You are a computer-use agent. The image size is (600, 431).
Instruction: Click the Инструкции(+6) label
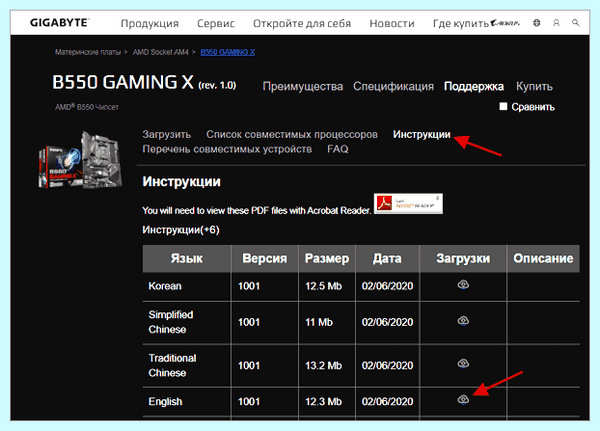coord(181,230)
